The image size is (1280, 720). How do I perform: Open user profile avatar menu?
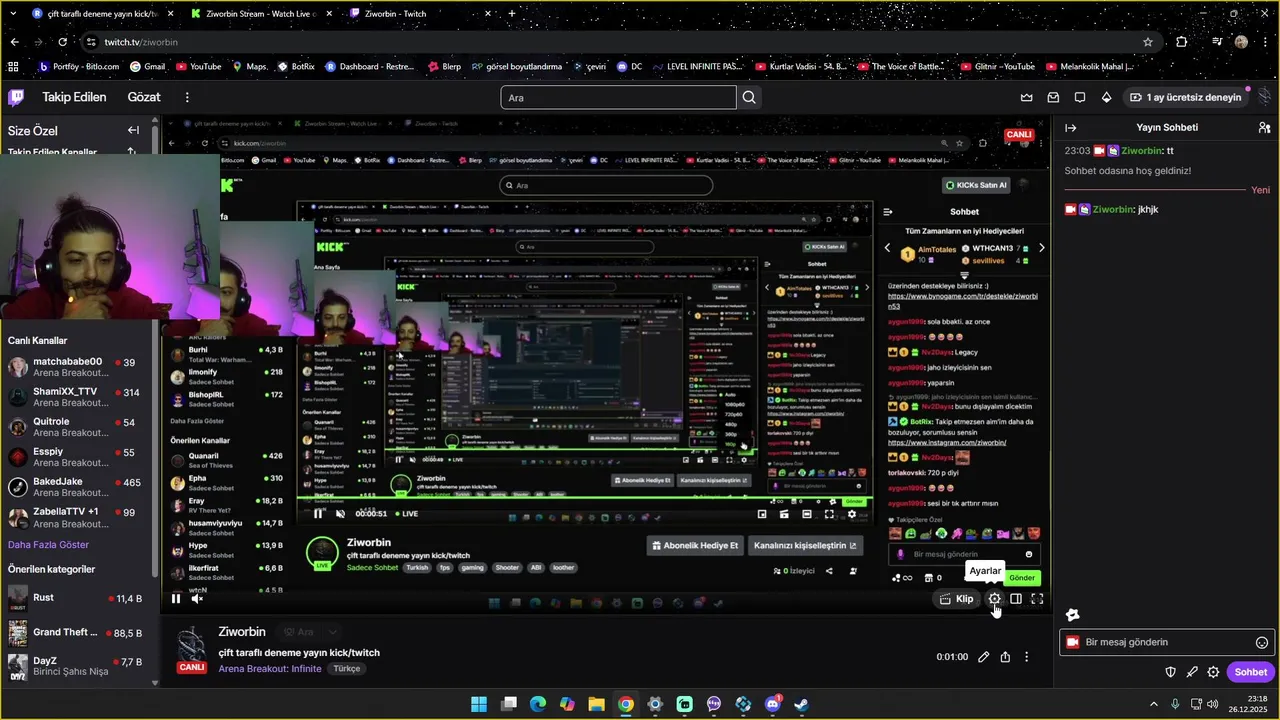pos(1264,97)
